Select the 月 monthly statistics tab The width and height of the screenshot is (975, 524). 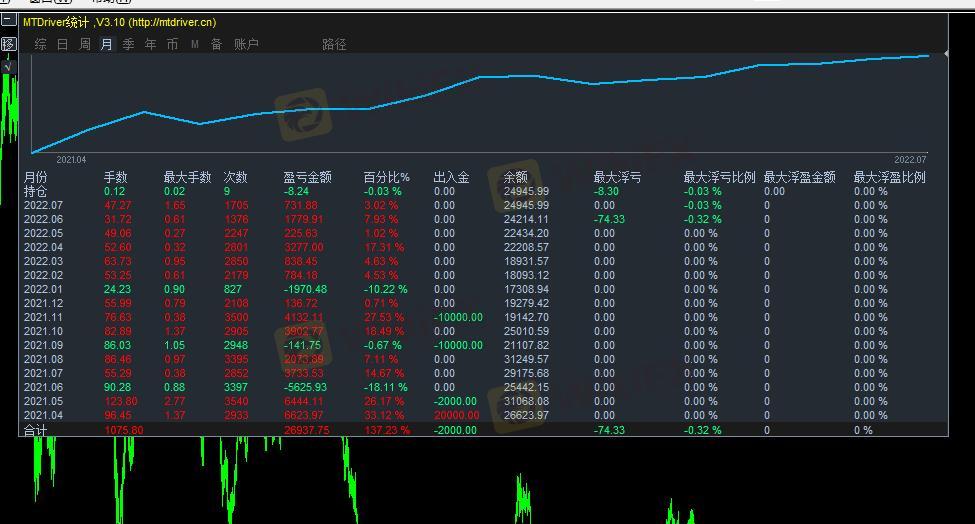[106, 44]
